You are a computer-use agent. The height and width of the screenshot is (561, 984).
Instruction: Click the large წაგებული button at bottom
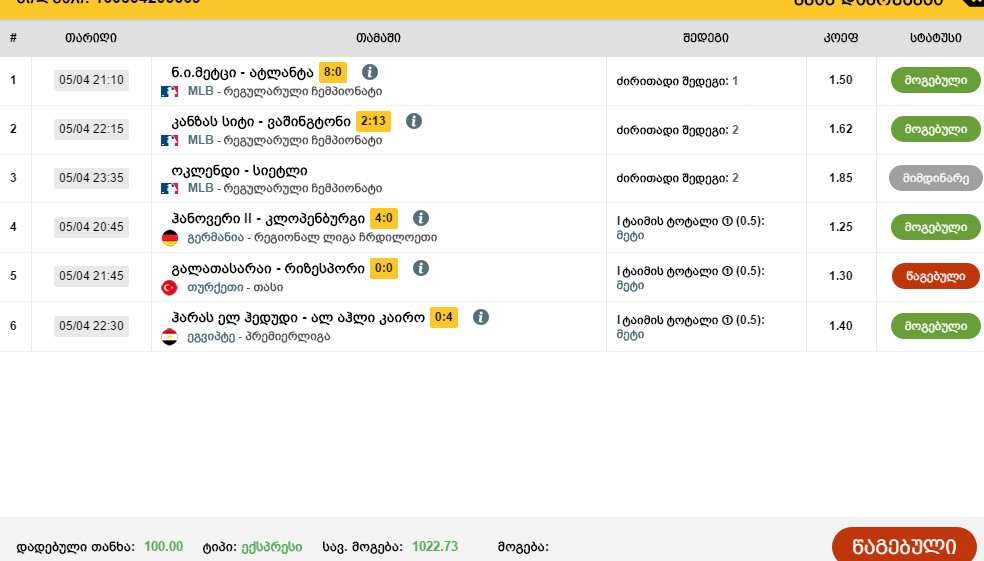click(904, 545)
